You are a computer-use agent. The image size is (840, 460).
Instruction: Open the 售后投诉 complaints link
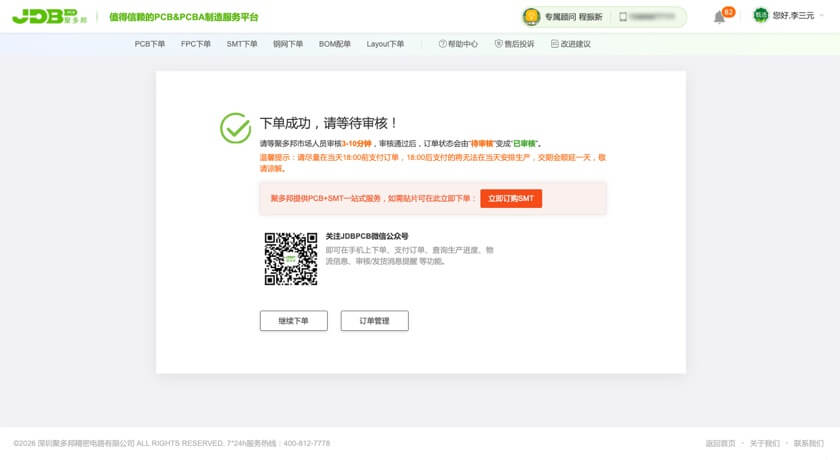[514, 44]
